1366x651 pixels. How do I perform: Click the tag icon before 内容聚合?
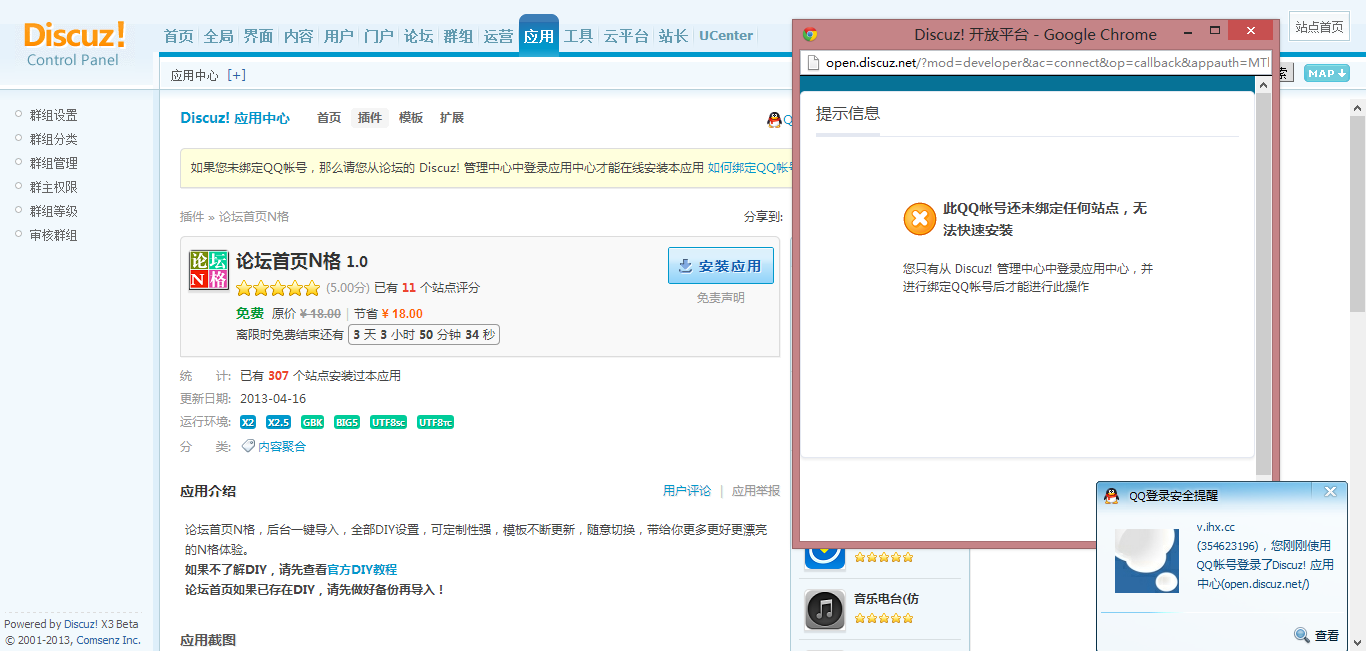(249, 446)
